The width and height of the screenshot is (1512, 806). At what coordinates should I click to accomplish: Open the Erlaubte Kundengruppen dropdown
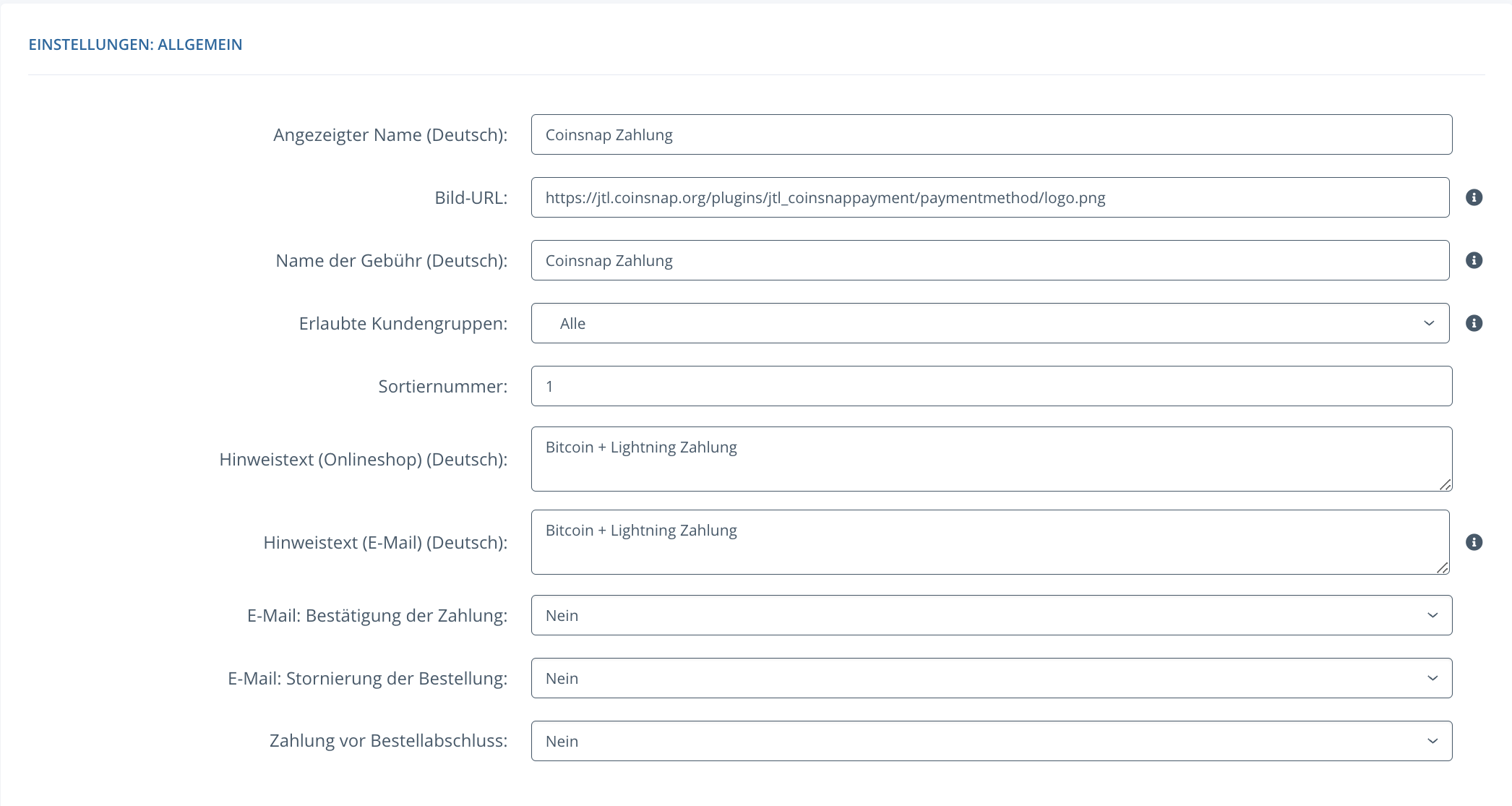click(x=989, y=323)
